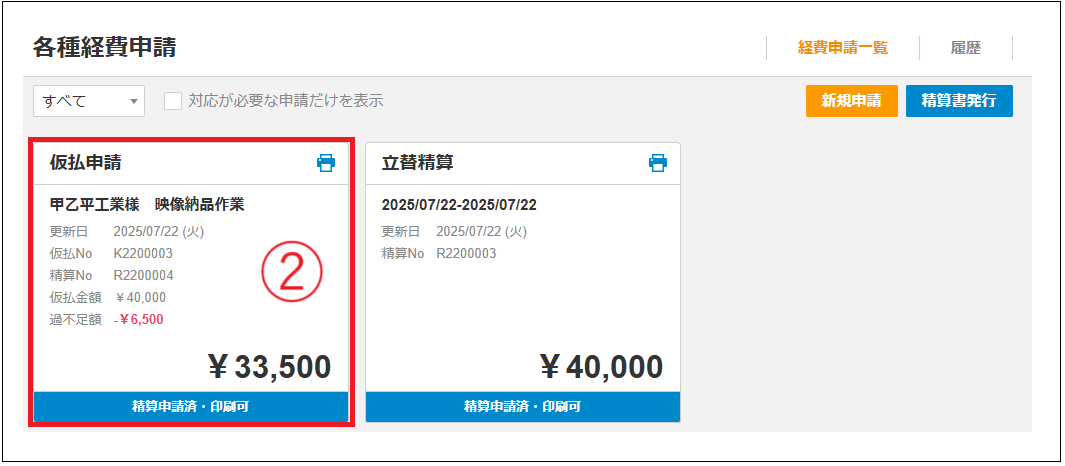This screenshot has width=1065, height=466.
Task: Switch to the 経費申請一覧 tab
Action: point(843,48)
